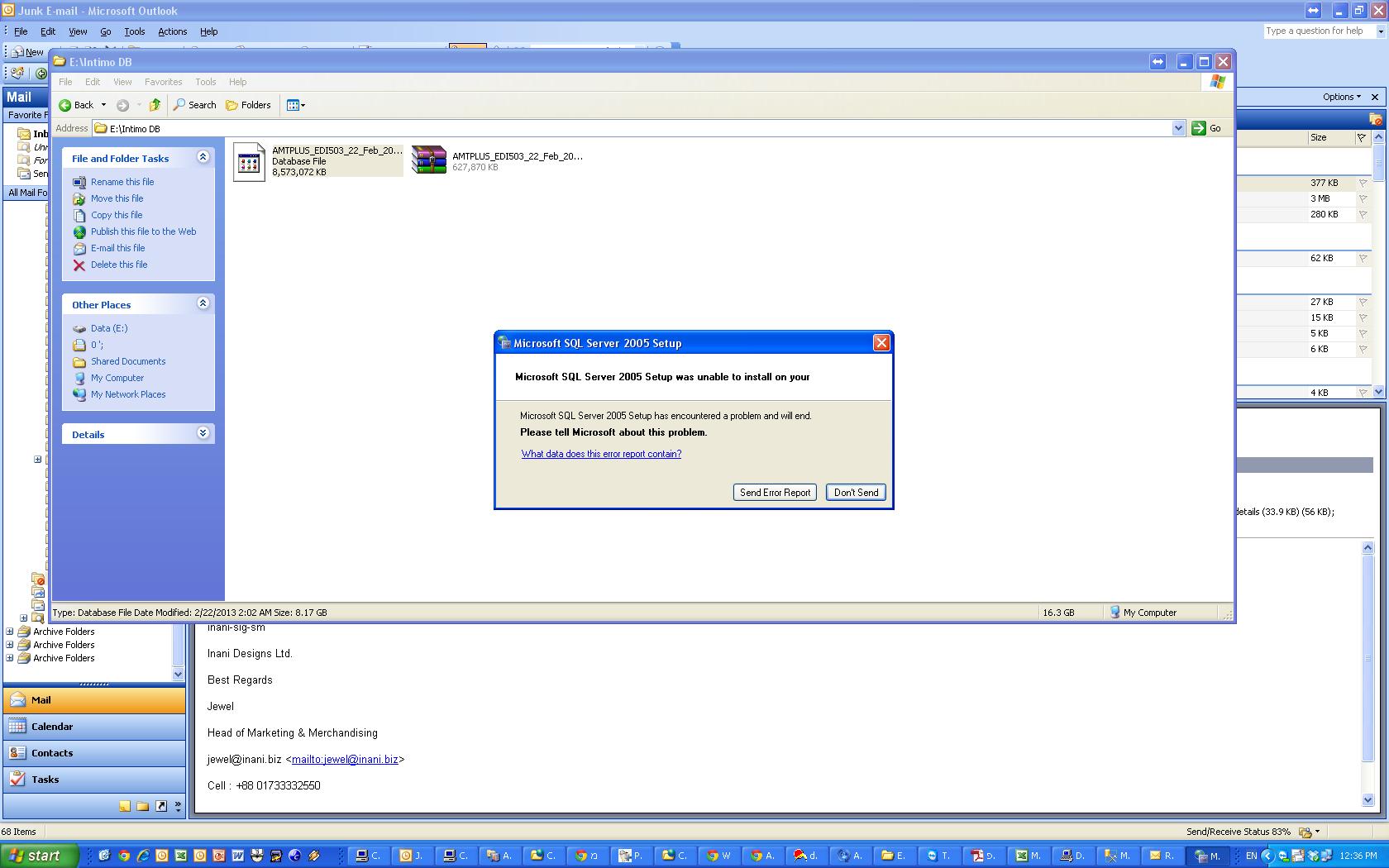Switch to Calendar in Outlook navigation pane
Viewport: 1389px width, 868px height.
[94, 727]
